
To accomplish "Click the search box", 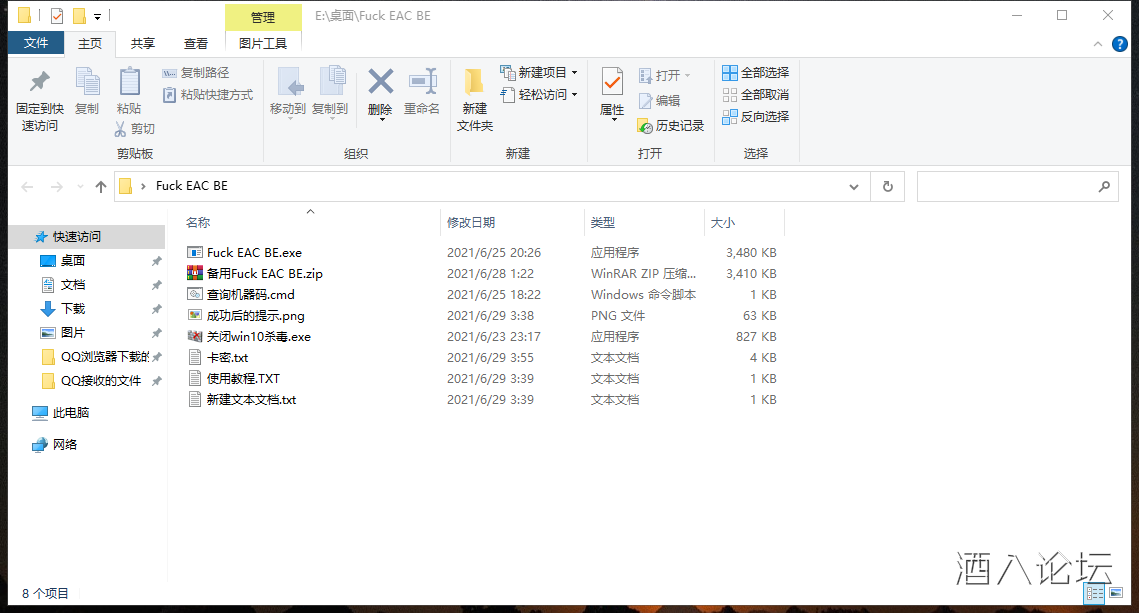I will 1017,187.
